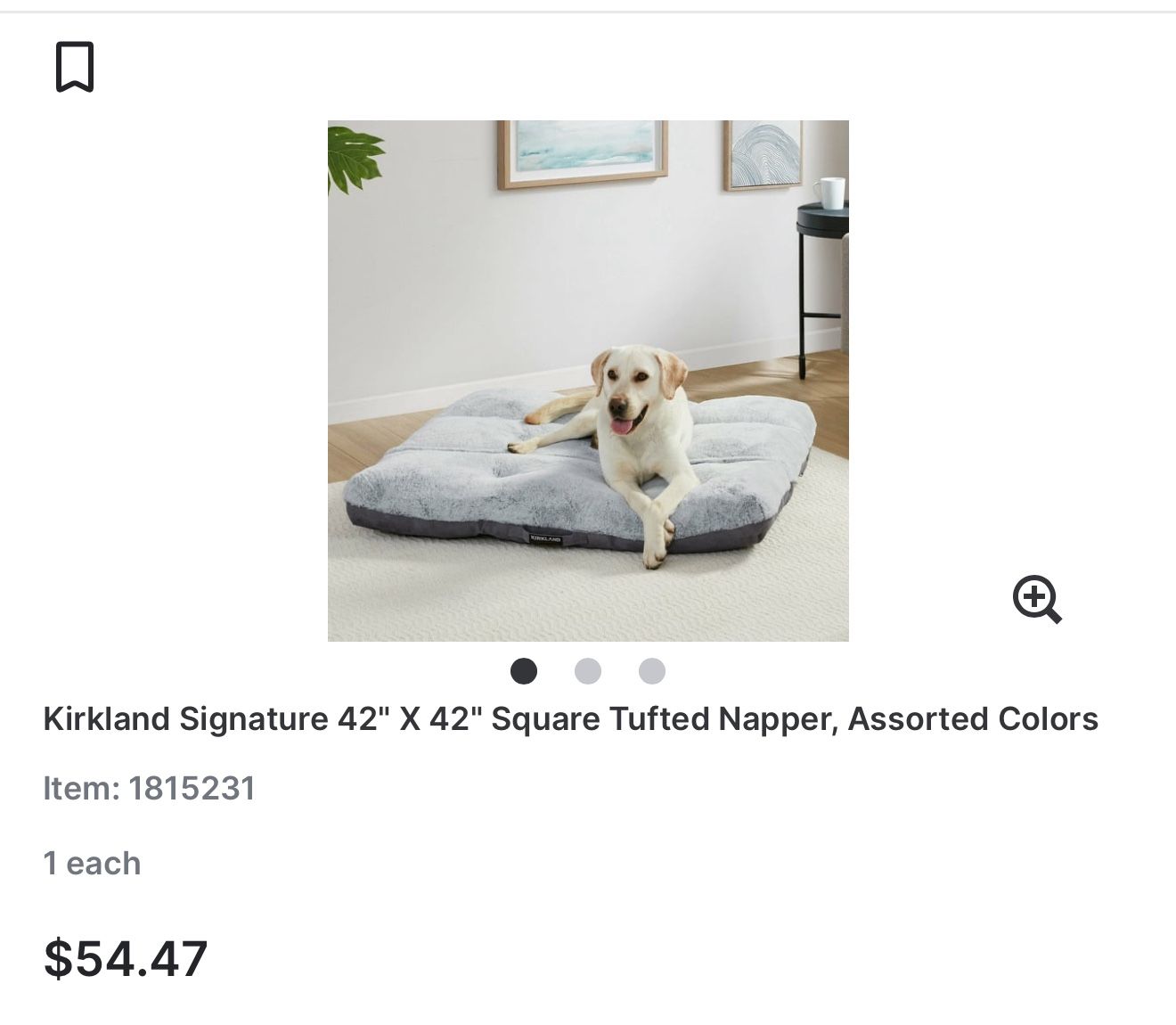Viewport: 1176px width, 1025px height.
Task: Click the wave artwork frame on the right
Action: point(764,154)
